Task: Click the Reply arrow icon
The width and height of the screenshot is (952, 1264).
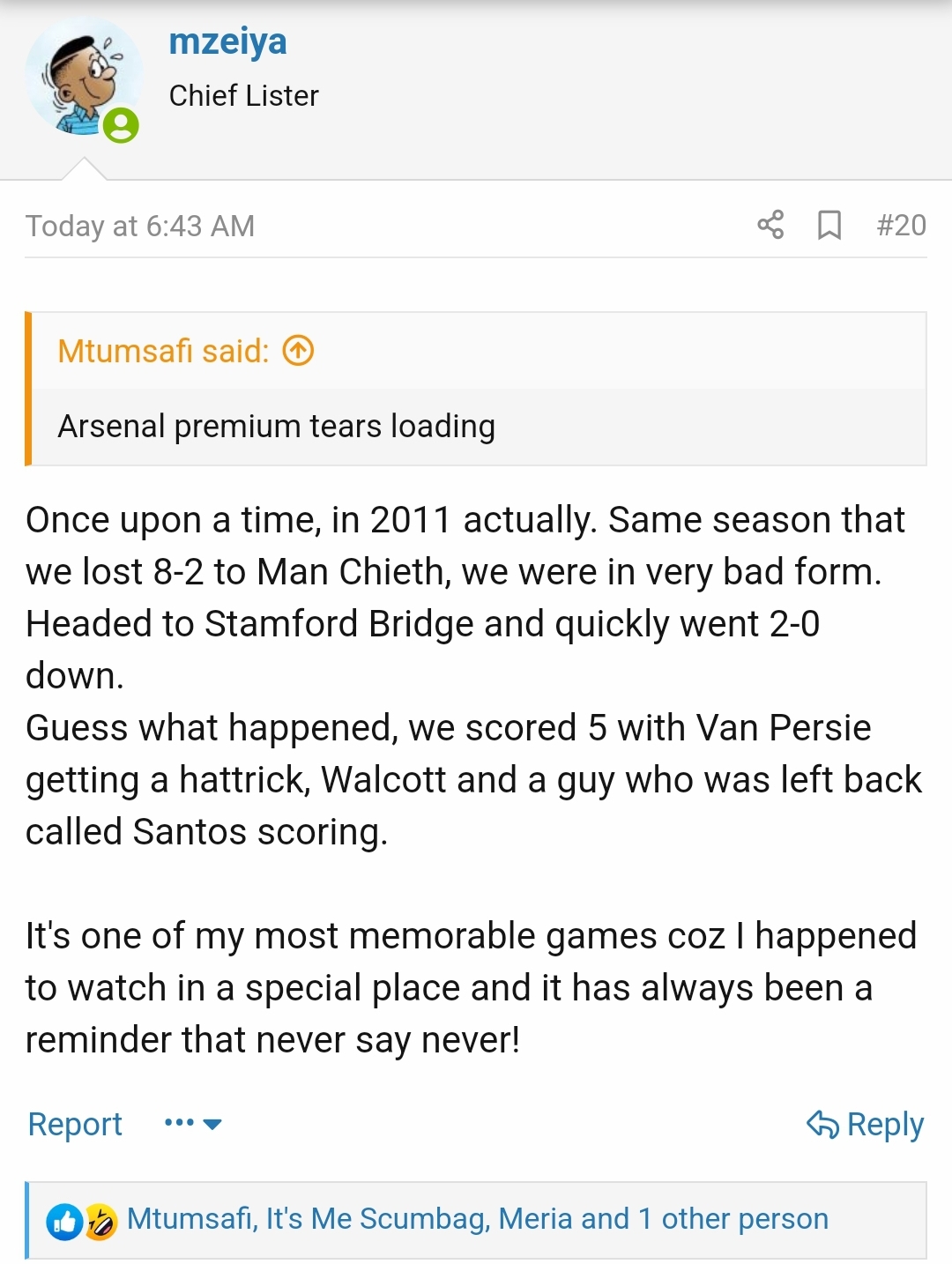Action: tap(822, 1124)
